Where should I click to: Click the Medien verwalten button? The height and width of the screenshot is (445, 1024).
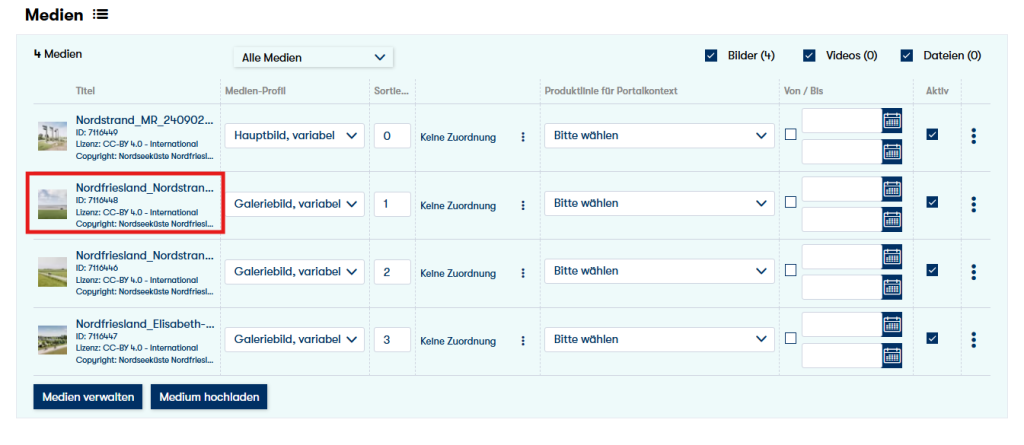88,397
